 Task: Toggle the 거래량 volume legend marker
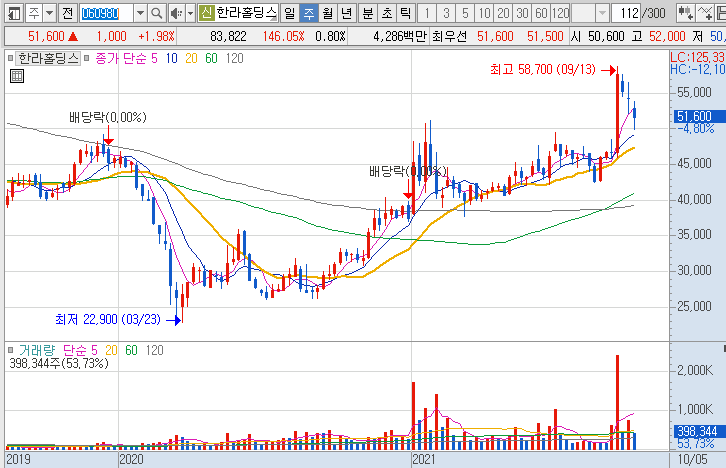point(11,350)
